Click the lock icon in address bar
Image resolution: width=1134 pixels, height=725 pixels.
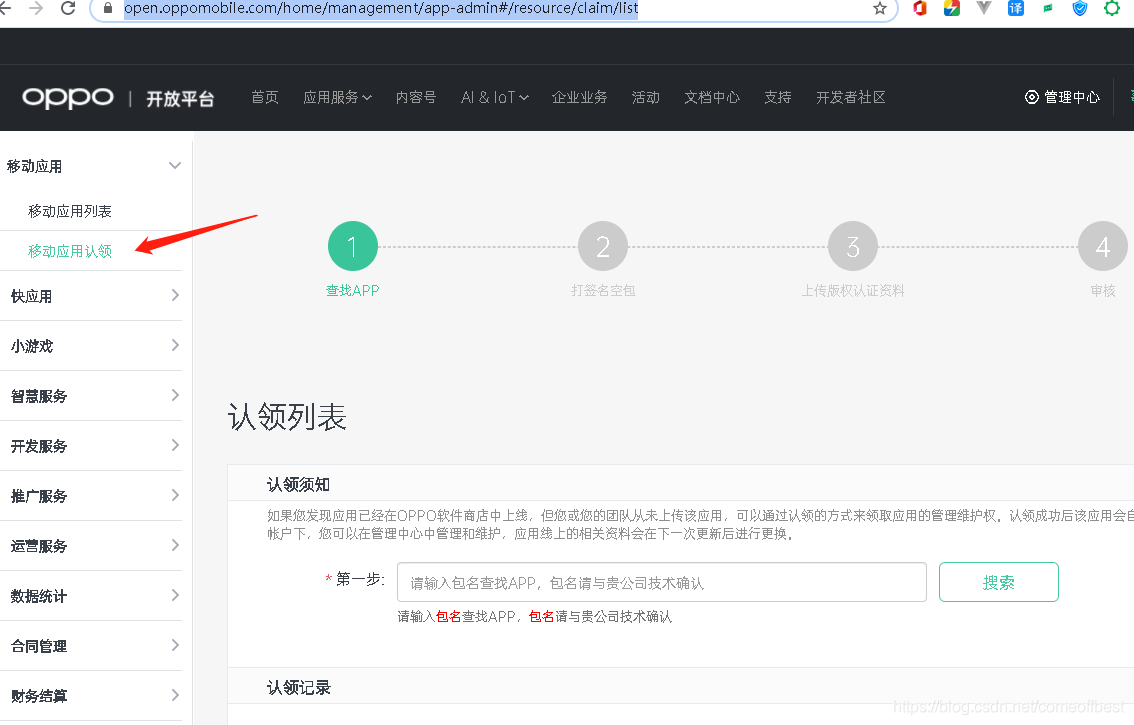click(108, 8)
